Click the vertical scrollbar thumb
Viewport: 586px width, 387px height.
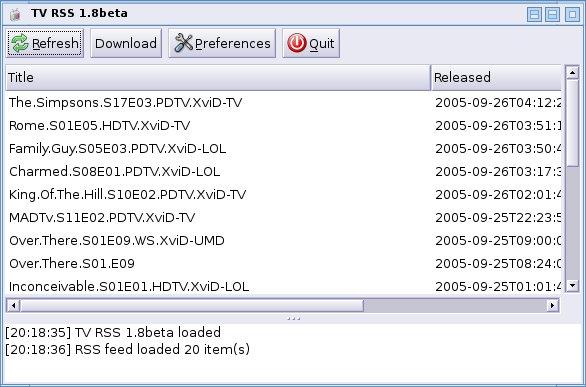572,123
